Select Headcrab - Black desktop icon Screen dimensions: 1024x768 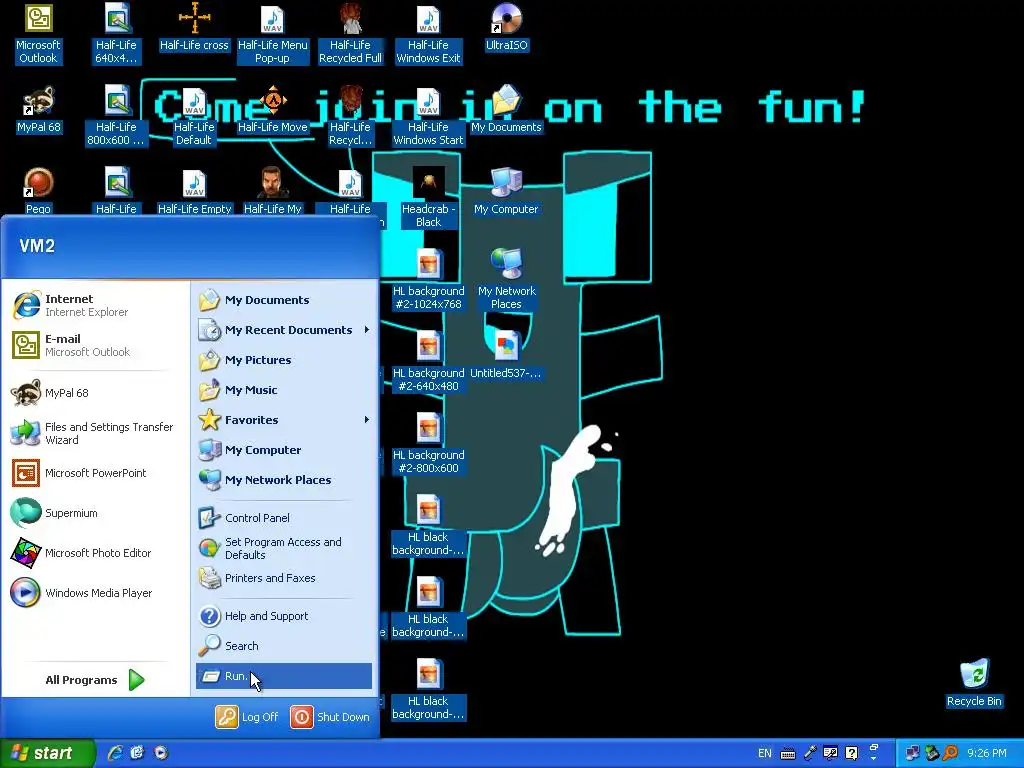[x=428, y=198]
